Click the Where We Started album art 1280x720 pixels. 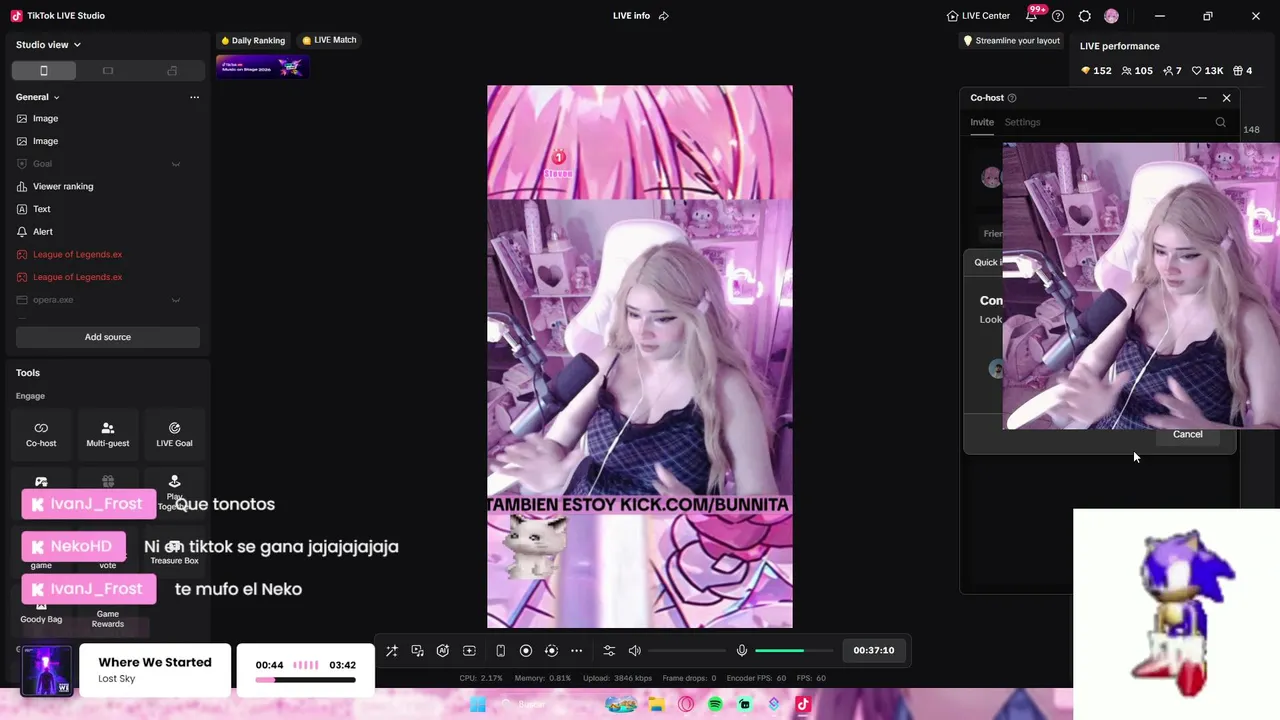pyautogui.click(x=47, y=670)
